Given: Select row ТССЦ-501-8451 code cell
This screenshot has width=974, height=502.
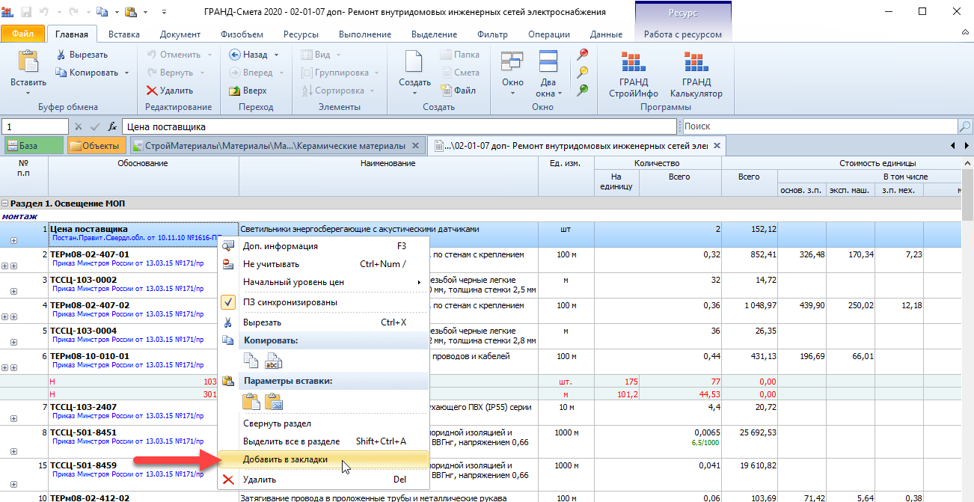Looking at the screenshot, I should (143, 442).
